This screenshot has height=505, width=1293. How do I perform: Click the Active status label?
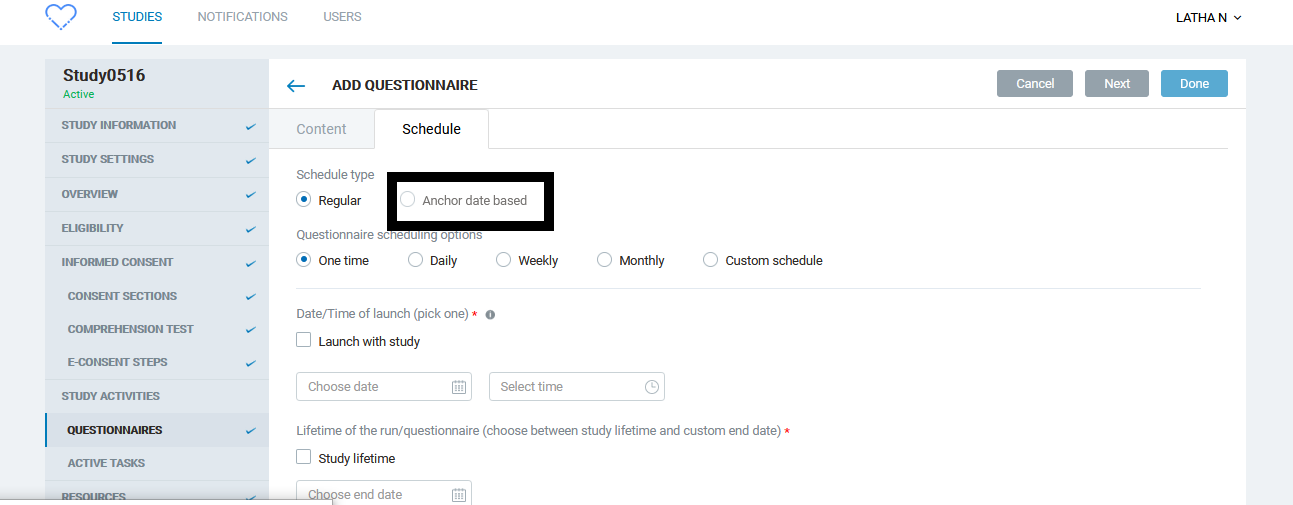point(78,94)
